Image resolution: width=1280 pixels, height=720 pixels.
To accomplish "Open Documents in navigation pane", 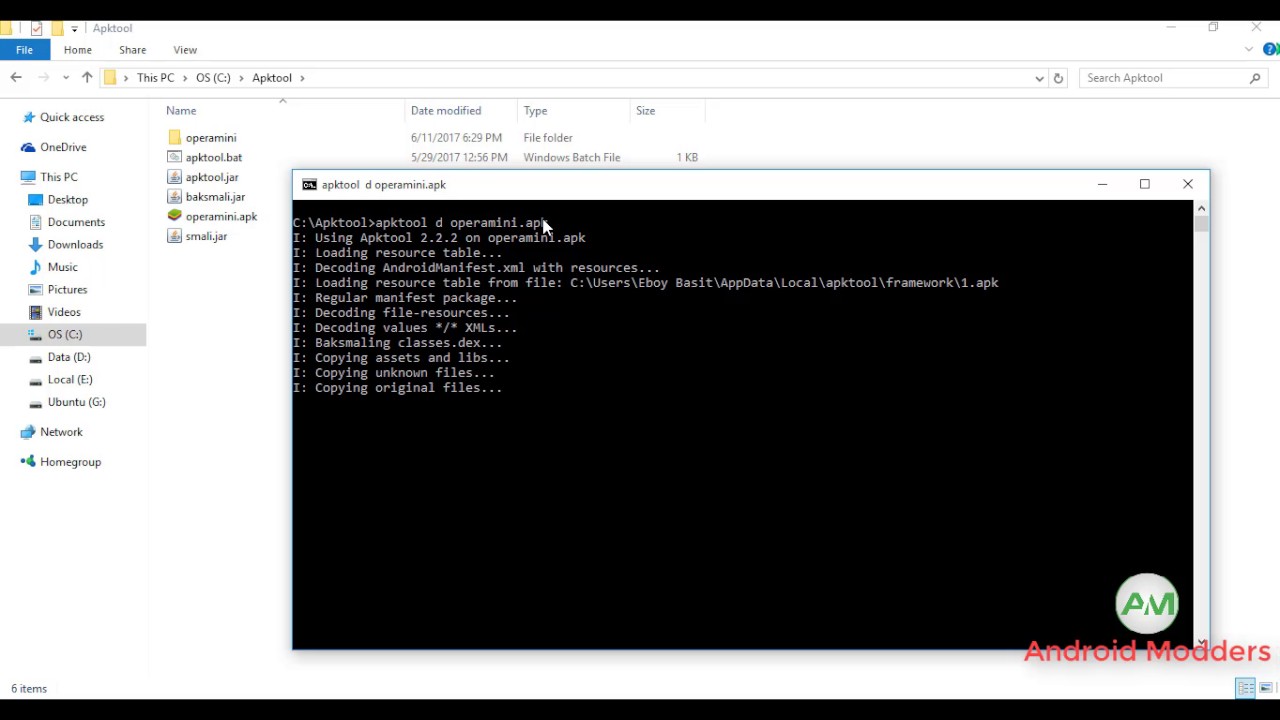I will (x=76, y=222).
